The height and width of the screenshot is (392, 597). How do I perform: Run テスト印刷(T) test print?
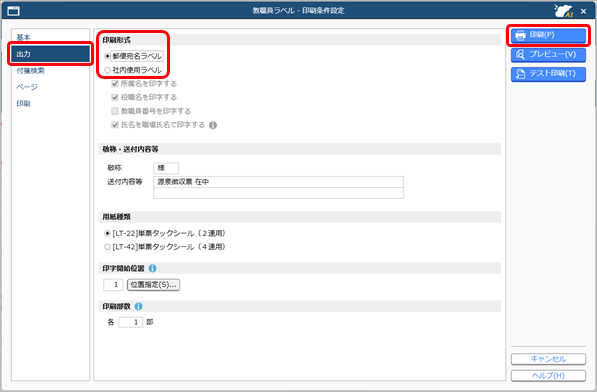pos(548,74)
